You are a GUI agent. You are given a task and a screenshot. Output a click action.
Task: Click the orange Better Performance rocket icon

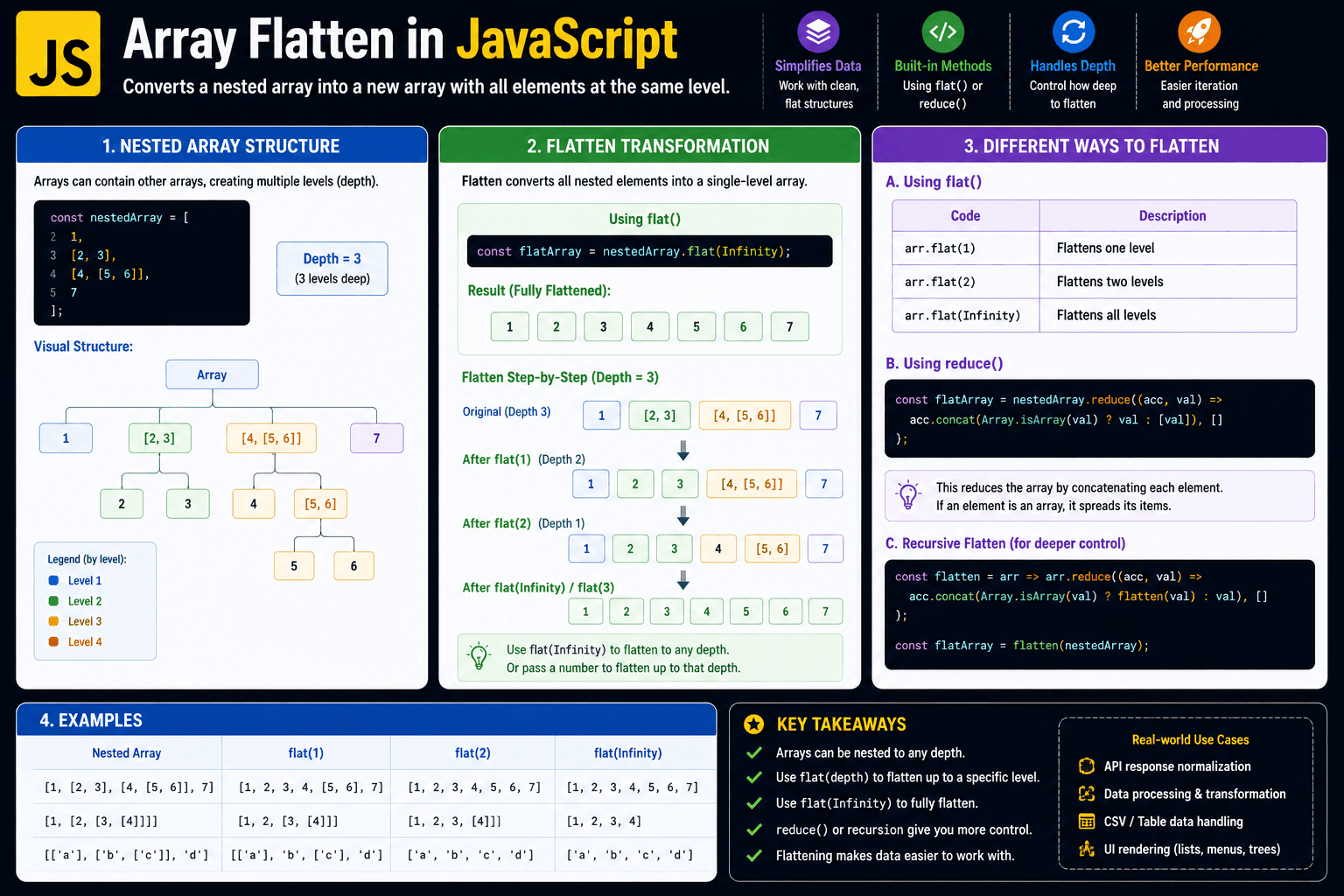tap(1200, 32)
